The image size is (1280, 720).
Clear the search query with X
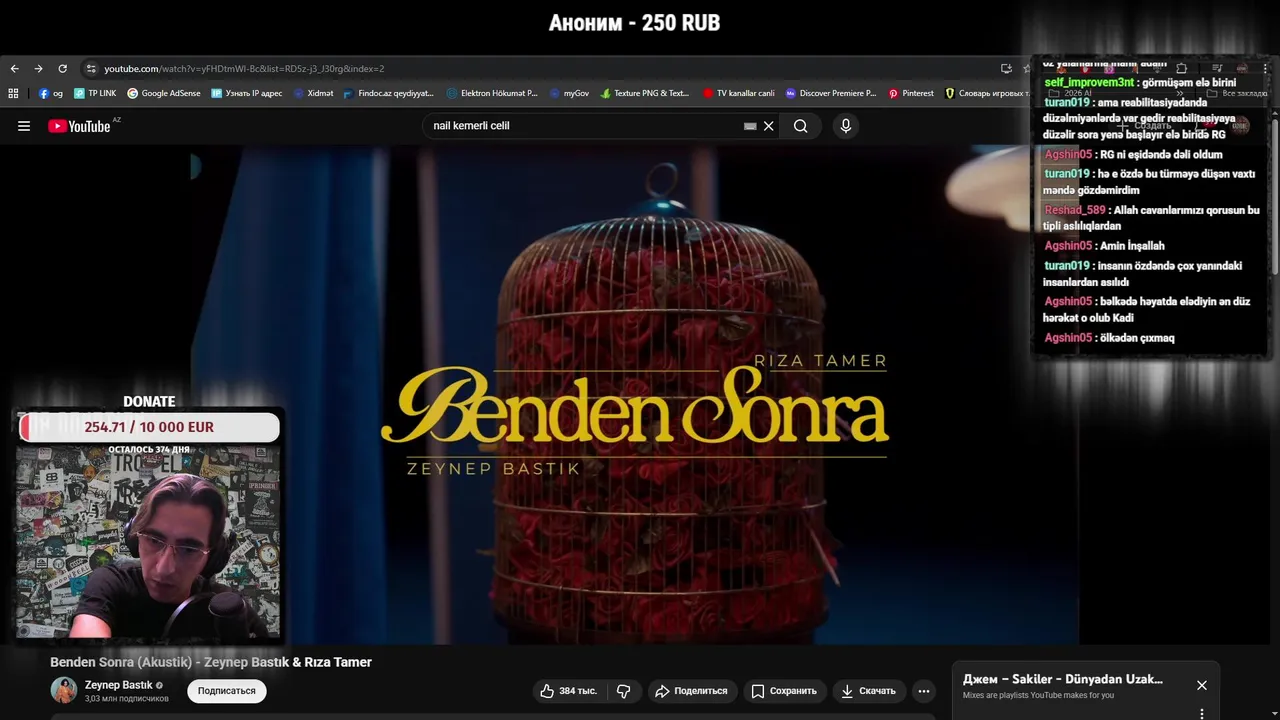(768, 126)
